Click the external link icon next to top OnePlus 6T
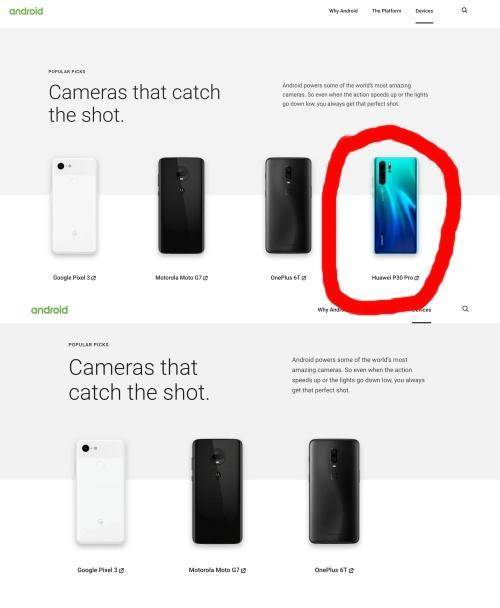The width and height of the screenshot is (500, 608). [304, 278]
